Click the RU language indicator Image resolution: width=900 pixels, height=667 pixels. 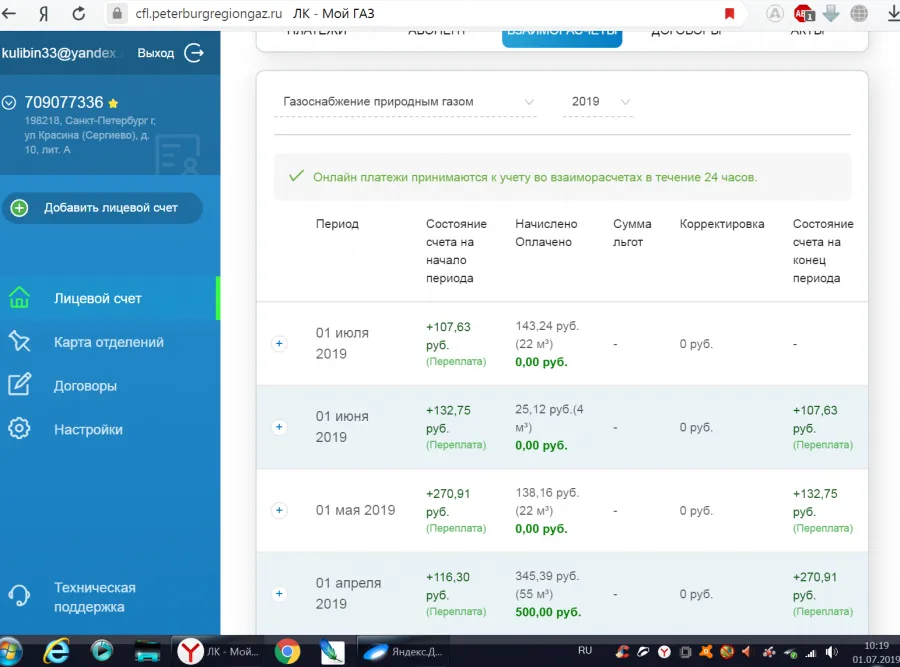[585, 650]
